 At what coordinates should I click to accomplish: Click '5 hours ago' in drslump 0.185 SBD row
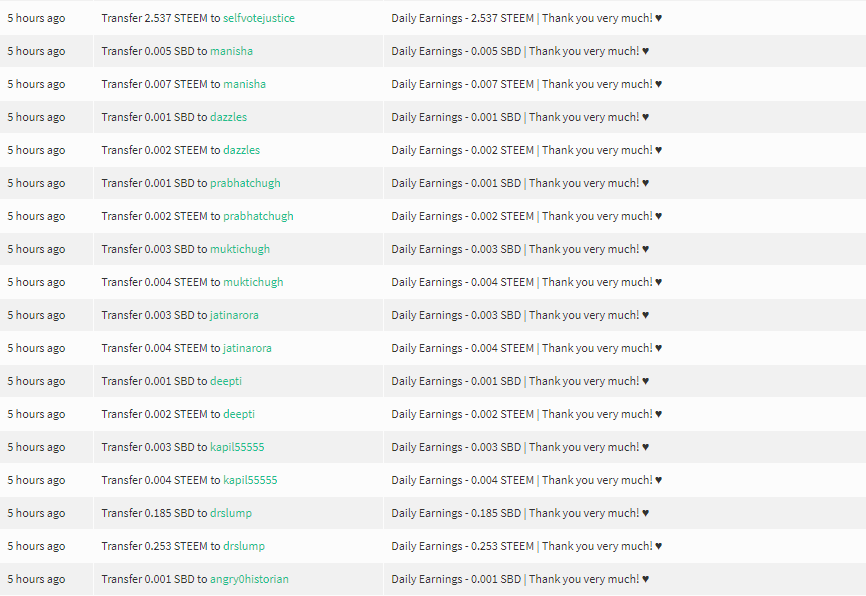click(x=36, y=514)
